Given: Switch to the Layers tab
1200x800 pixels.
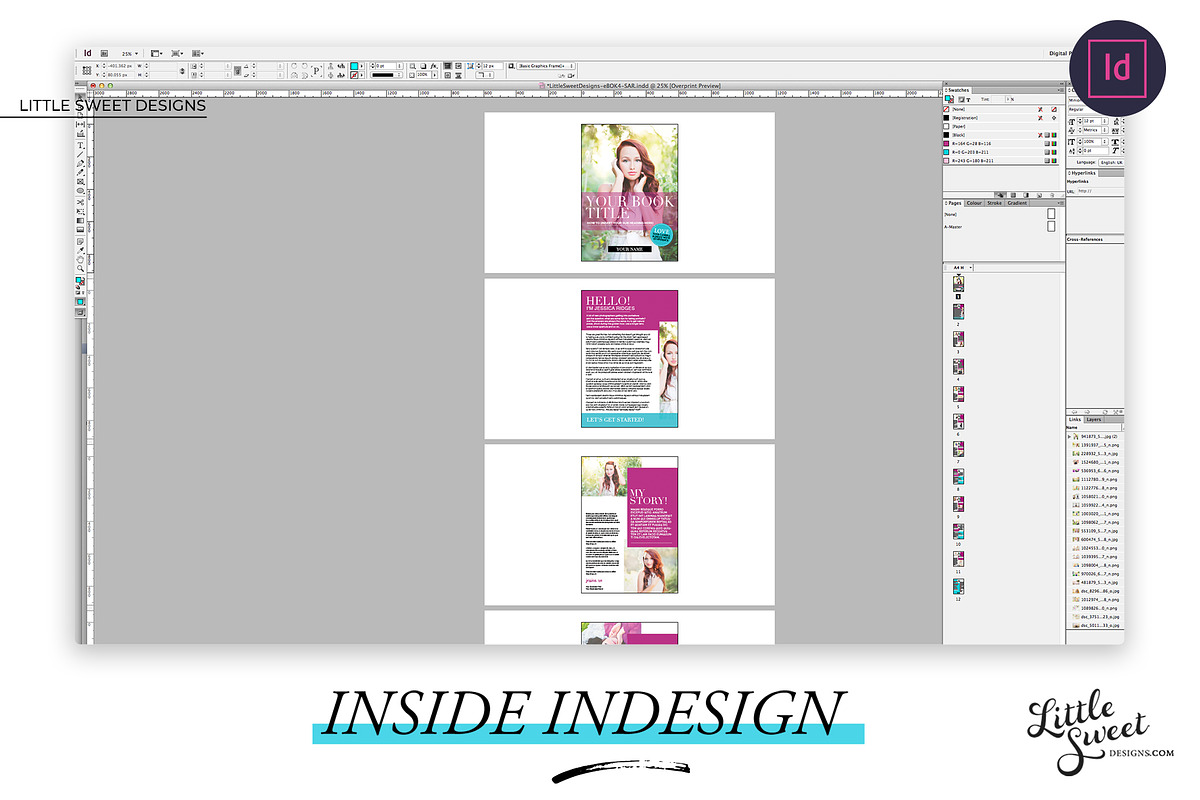Looking at the screenshot, I should coord(1093,420).
